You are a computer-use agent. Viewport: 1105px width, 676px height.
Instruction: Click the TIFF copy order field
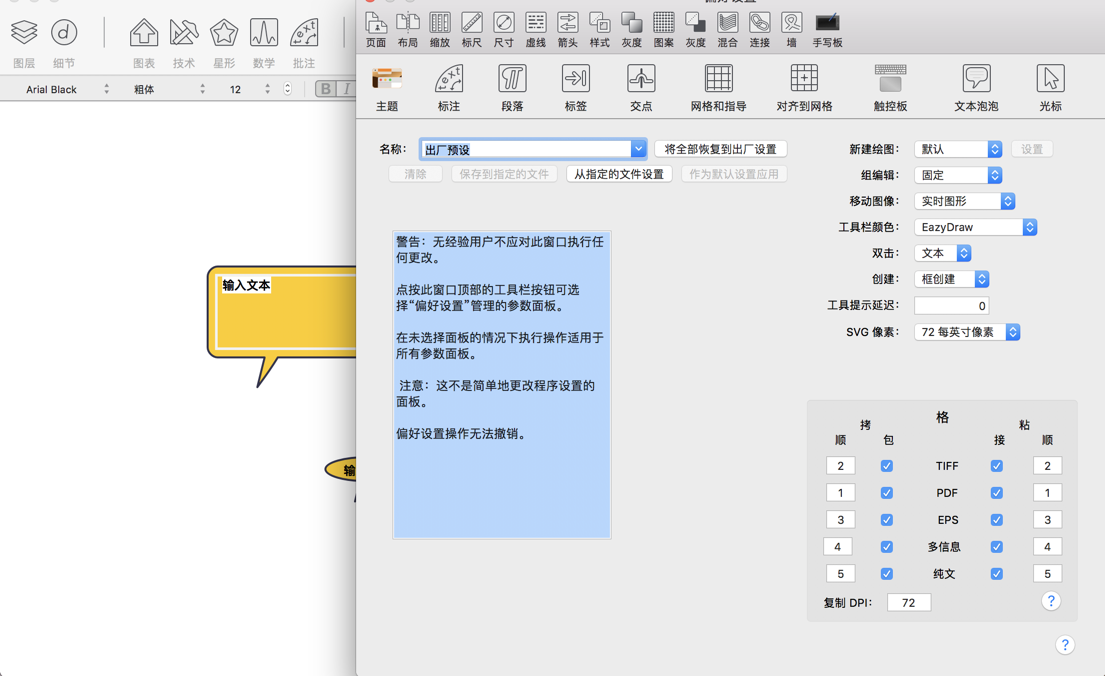tap(840, 466)
